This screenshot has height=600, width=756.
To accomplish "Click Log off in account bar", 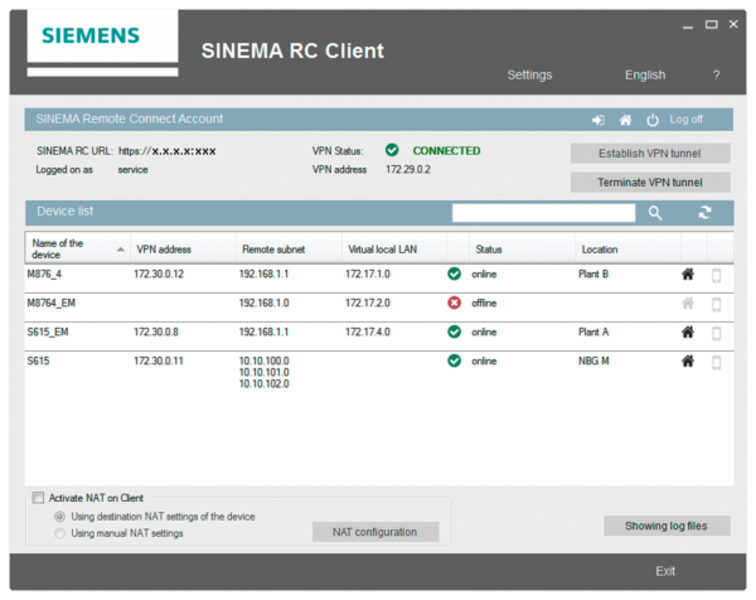I will click(x=686, y=120).
